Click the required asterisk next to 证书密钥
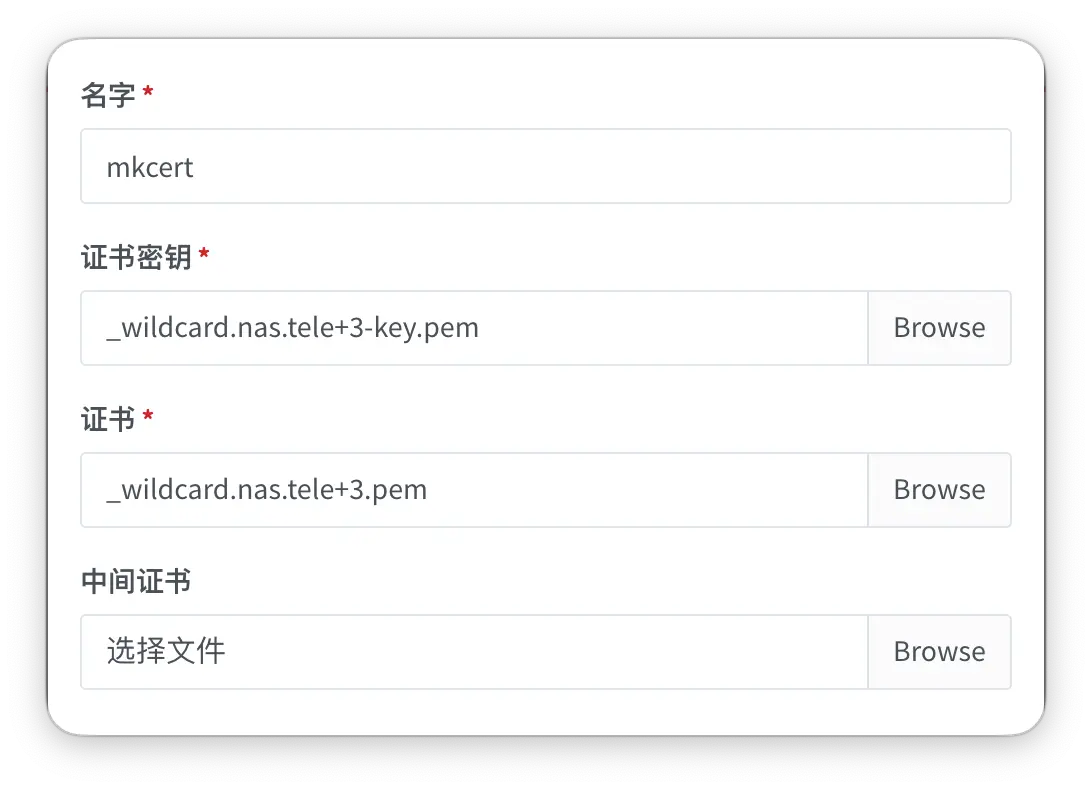The width and height of the screenshot is (1092, 790). (x=204, y=255)
